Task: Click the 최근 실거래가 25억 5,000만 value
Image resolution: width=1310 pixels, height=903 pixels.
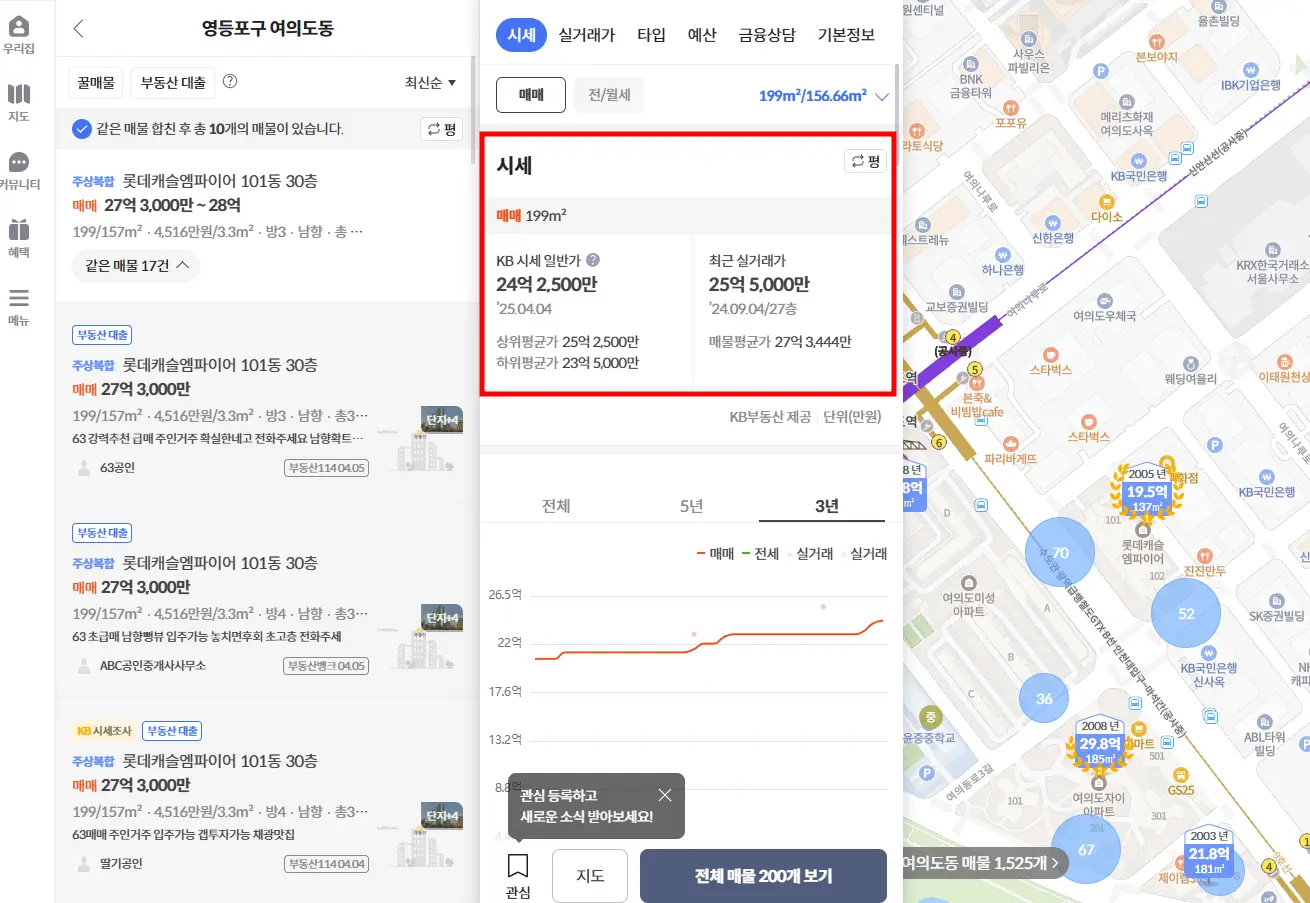Action: coord(759,285)
